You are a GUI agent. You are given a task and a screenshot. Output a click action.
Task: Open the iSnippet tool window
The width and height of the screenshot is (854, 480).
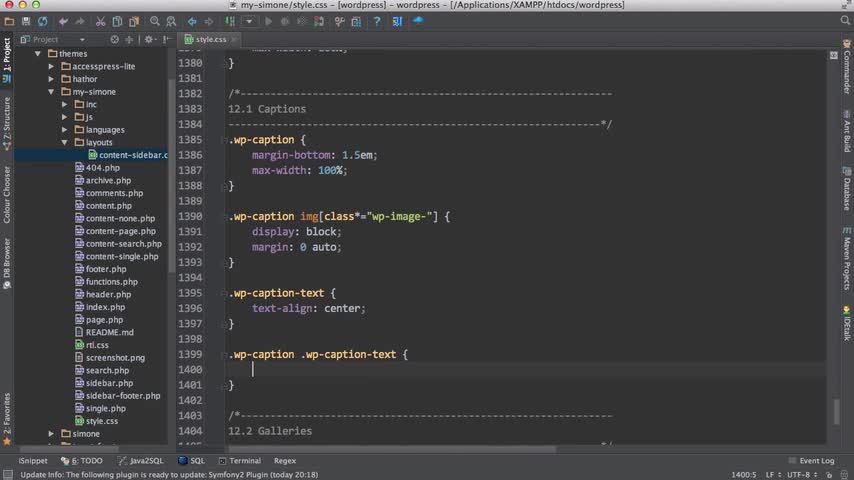pyautogui.click(x=33, y=461)
